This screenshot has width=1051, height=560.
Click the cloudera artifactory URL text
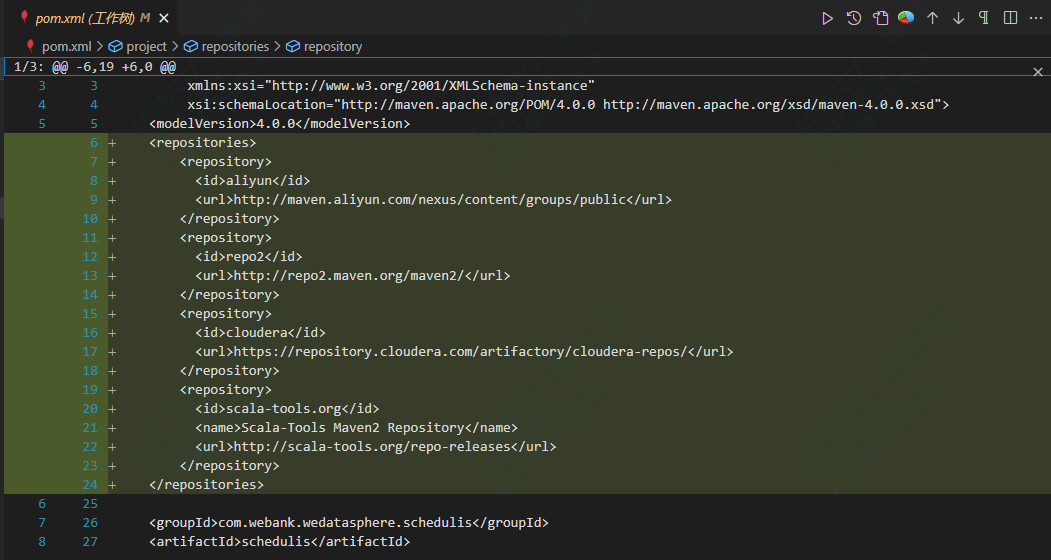tap(460, 351)
